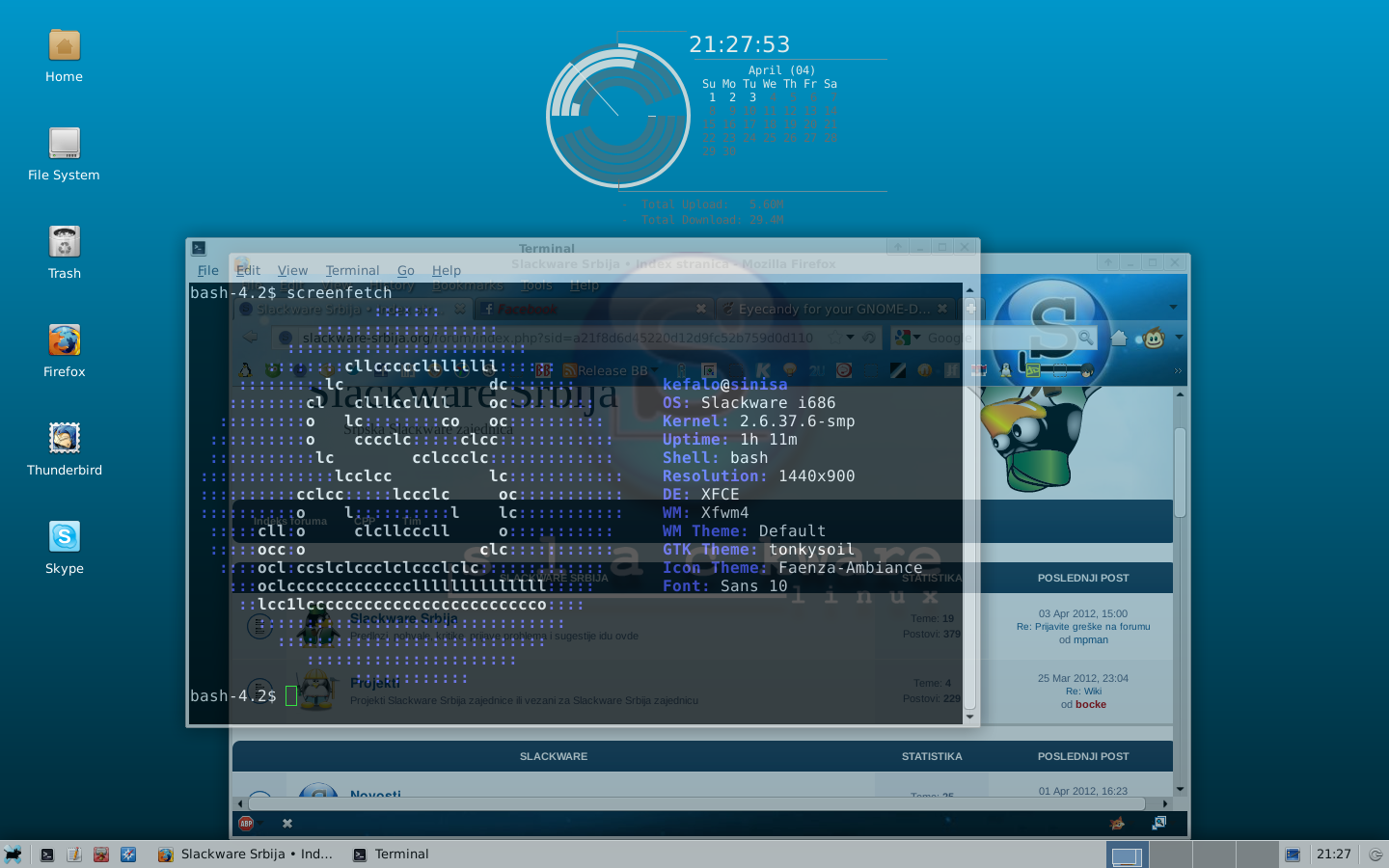Click the terminal launcher in the panel
Image resolution: width=1389 pixels, height=868 pixels.
[x=47, y=854]
